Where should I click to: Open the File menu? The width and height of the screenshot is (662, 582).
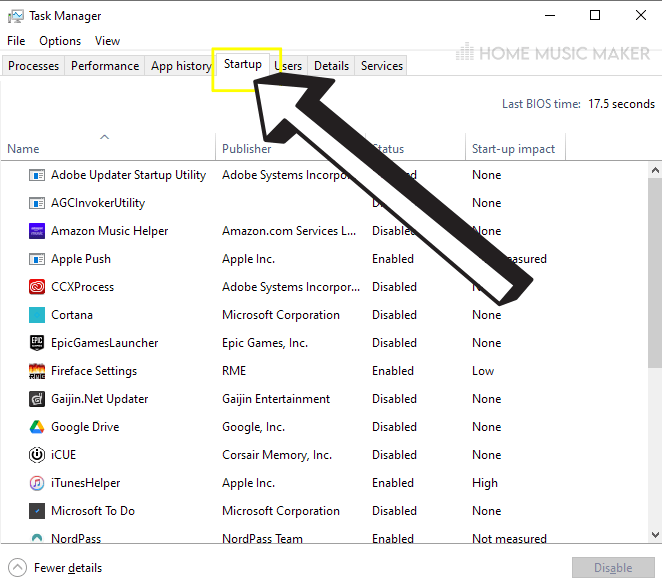pos(16,41)
